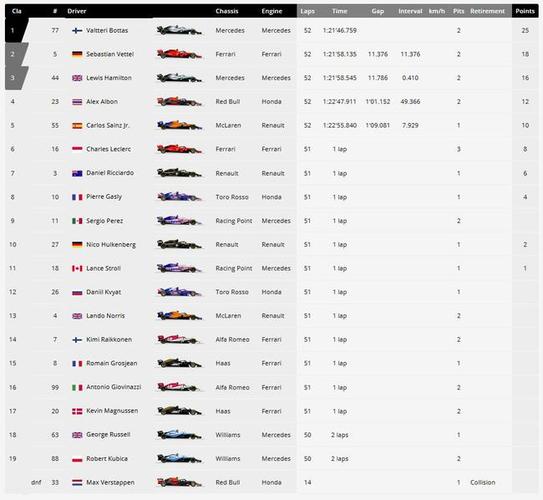Click the Mexican flag beside Sergio Perez

tap(77, 221)
